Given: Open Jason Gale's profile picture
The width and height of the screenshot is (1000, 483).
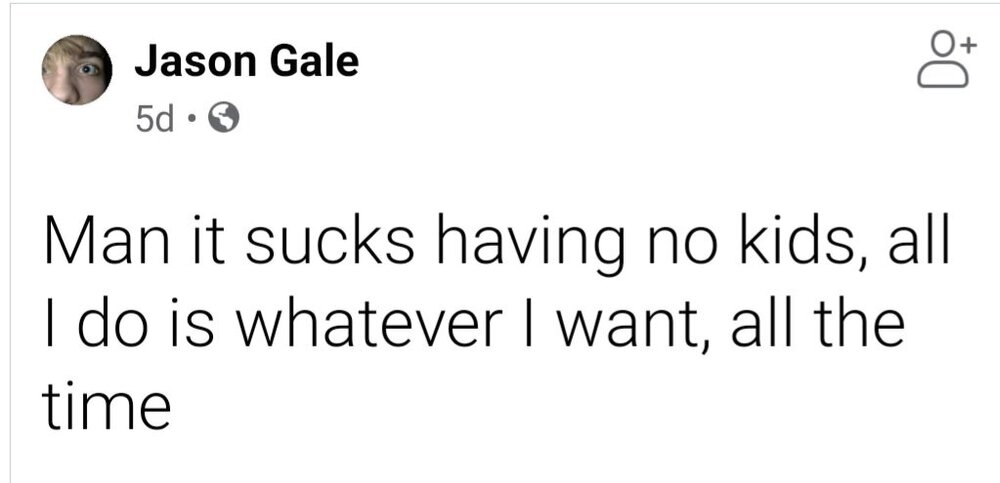Looking at the screenshot, I should click(76, 70).
